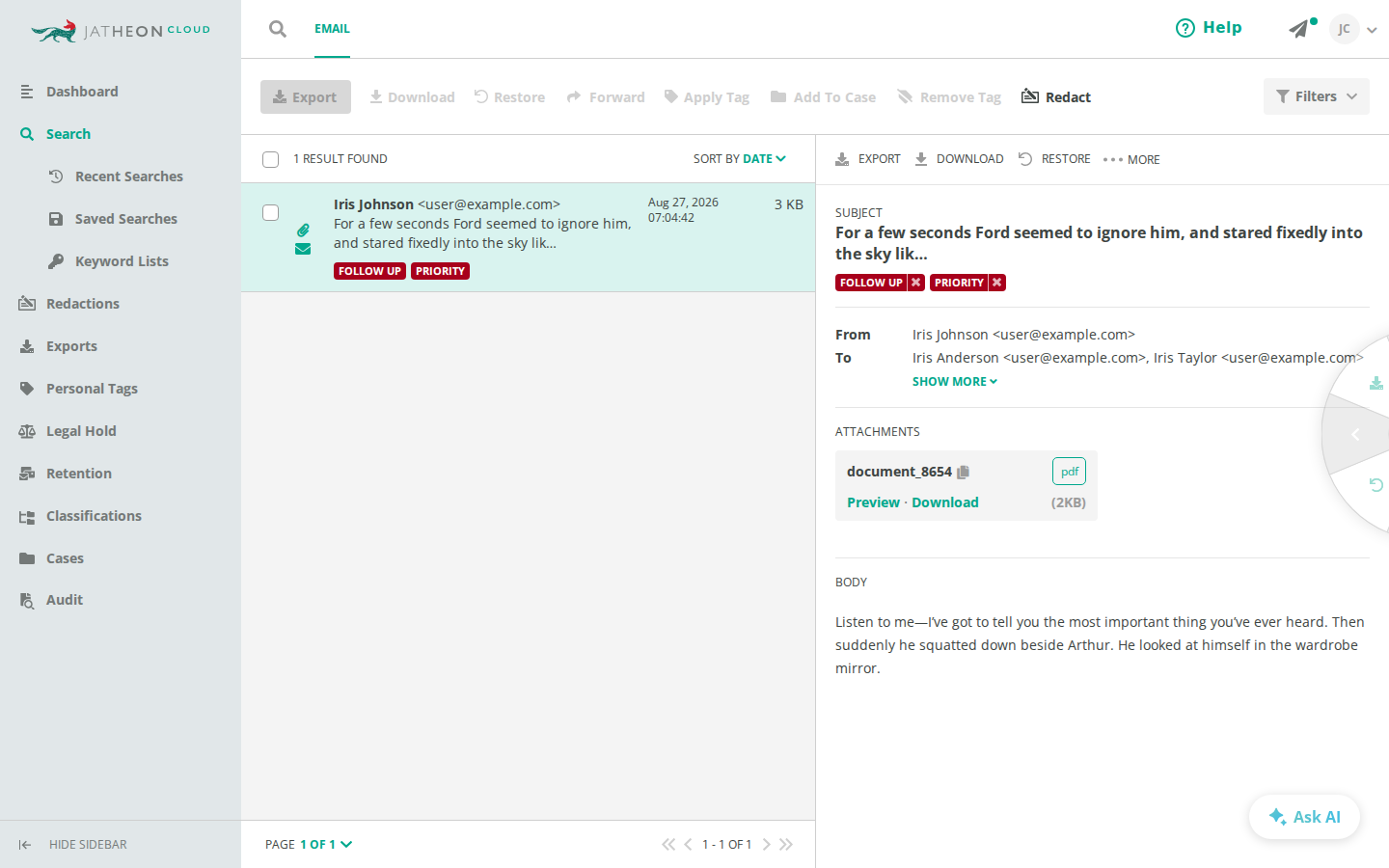1389x868 pixels.
Task: Click the attachment paperclip icon on email row
Action: 303,231
